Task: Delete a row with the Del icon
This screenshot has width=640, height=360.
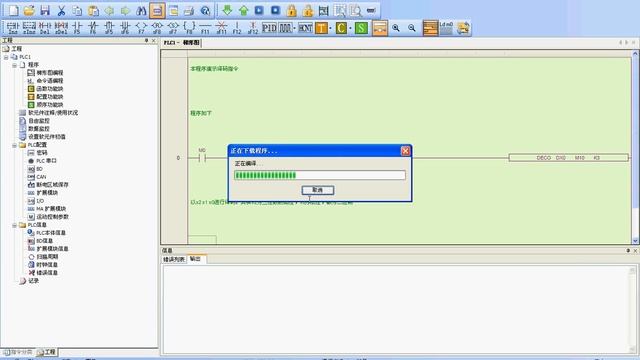Action: pyautogui.click(x=45, y=28)
